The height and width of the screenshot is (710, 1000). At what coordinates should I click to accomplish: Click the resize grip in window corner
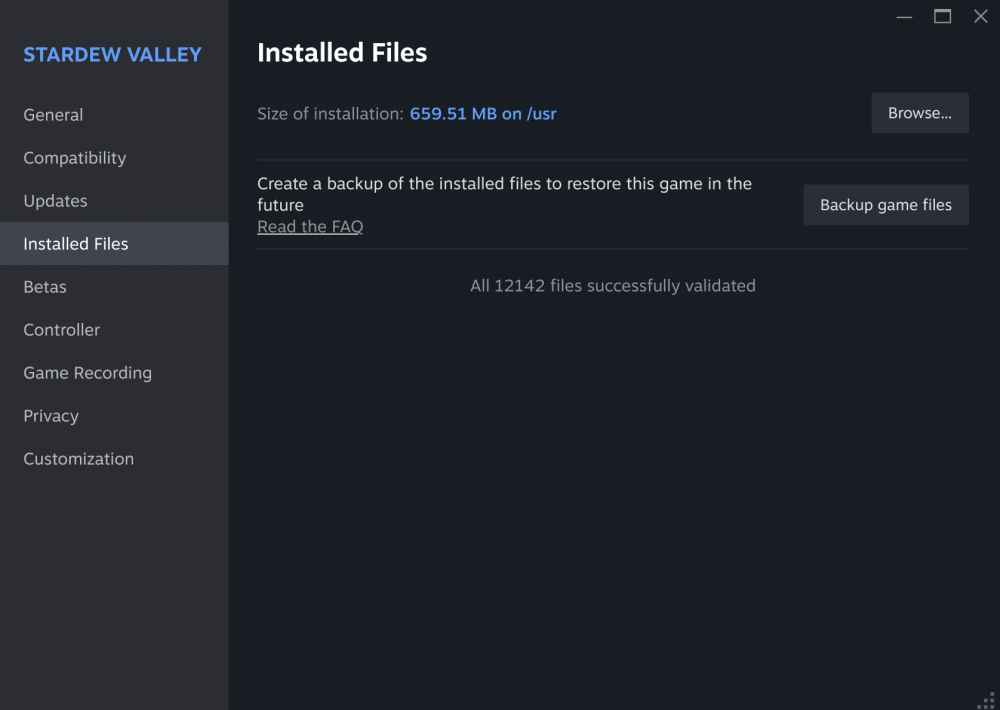coord(986,698)
